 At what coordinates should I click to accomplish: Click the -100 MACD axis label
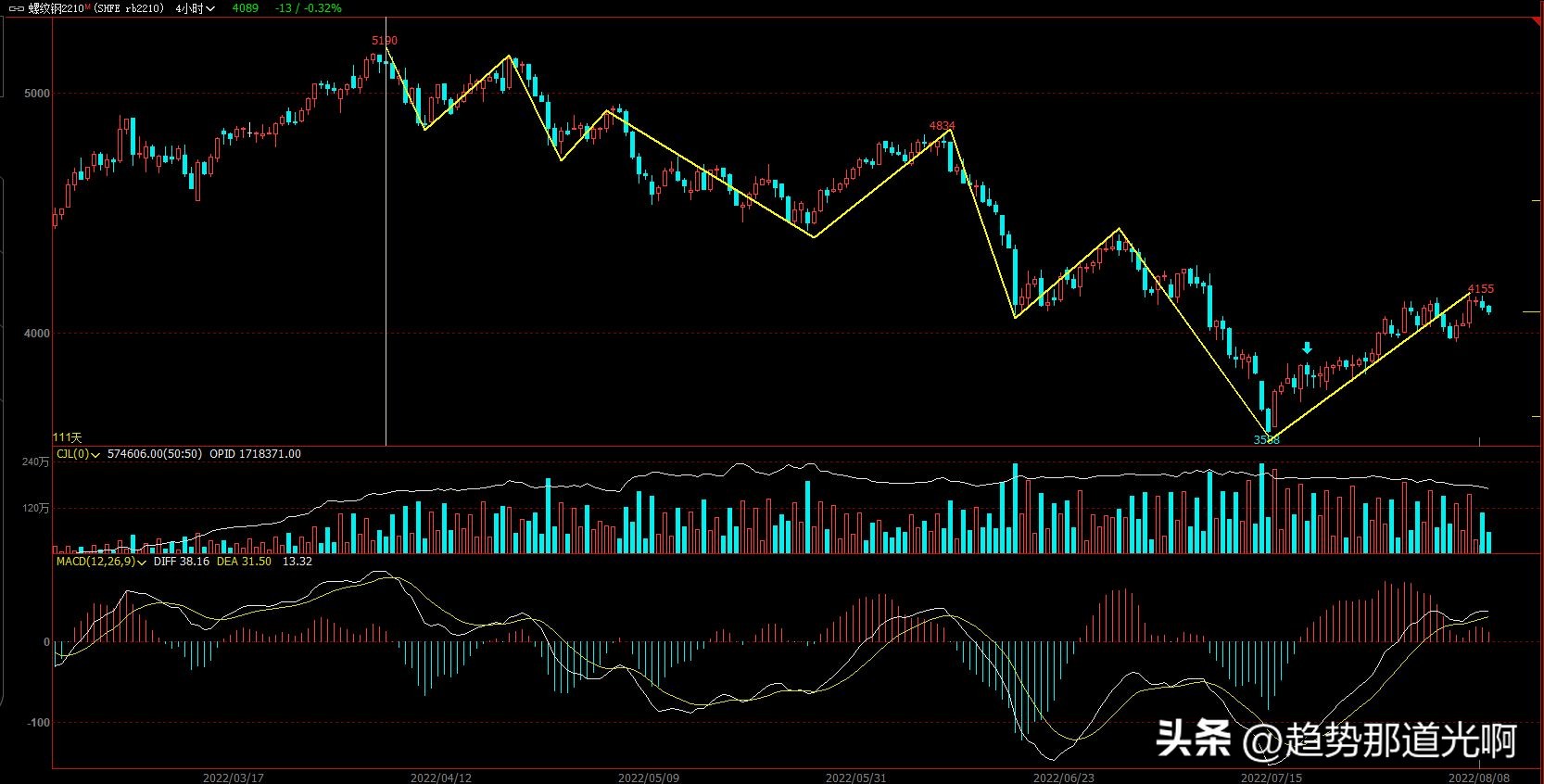[x=38, y=723]
